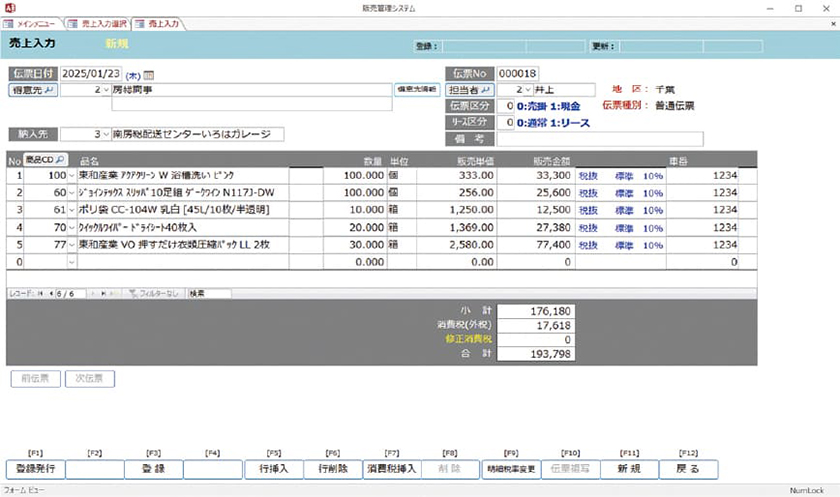Switch to the 売上入力選択 tab
The image size is (840, 497).
click(x=103, y=23)
